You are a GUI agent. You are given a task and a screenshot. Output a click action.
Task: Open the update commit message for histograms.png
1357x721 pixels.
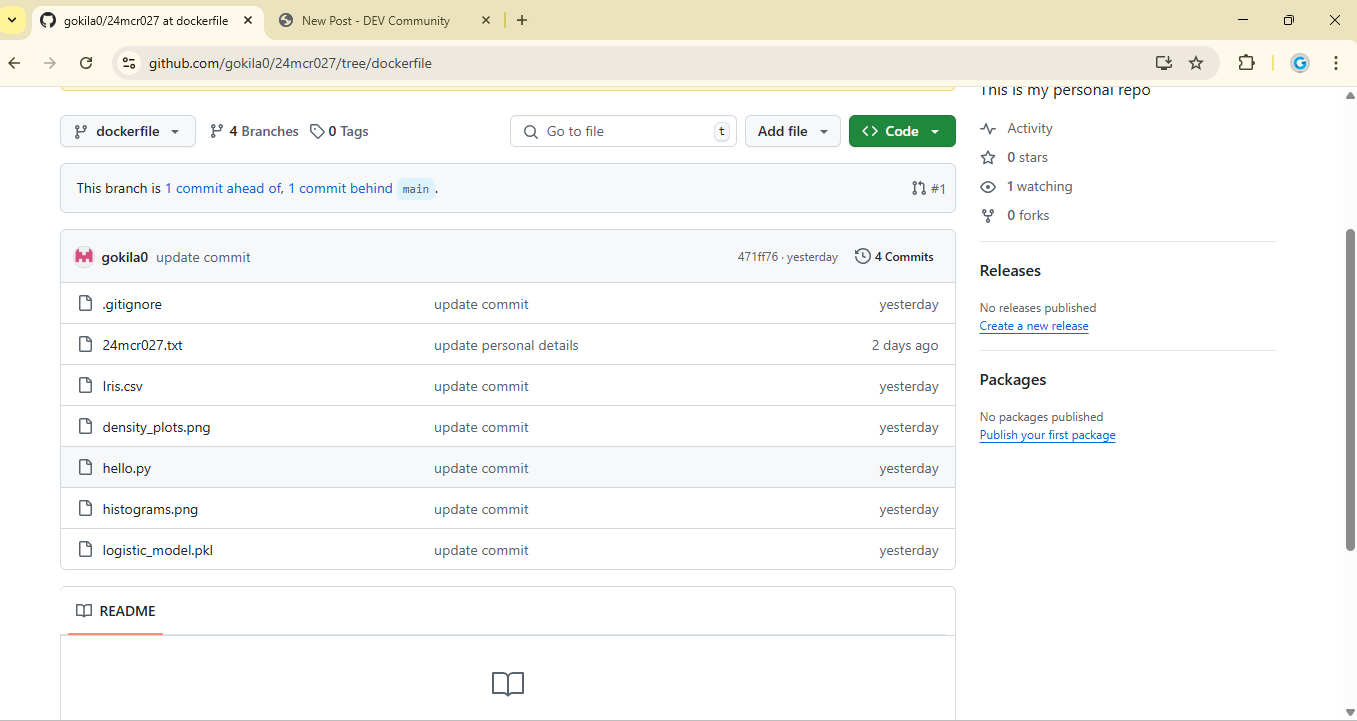tap(481, 509)
